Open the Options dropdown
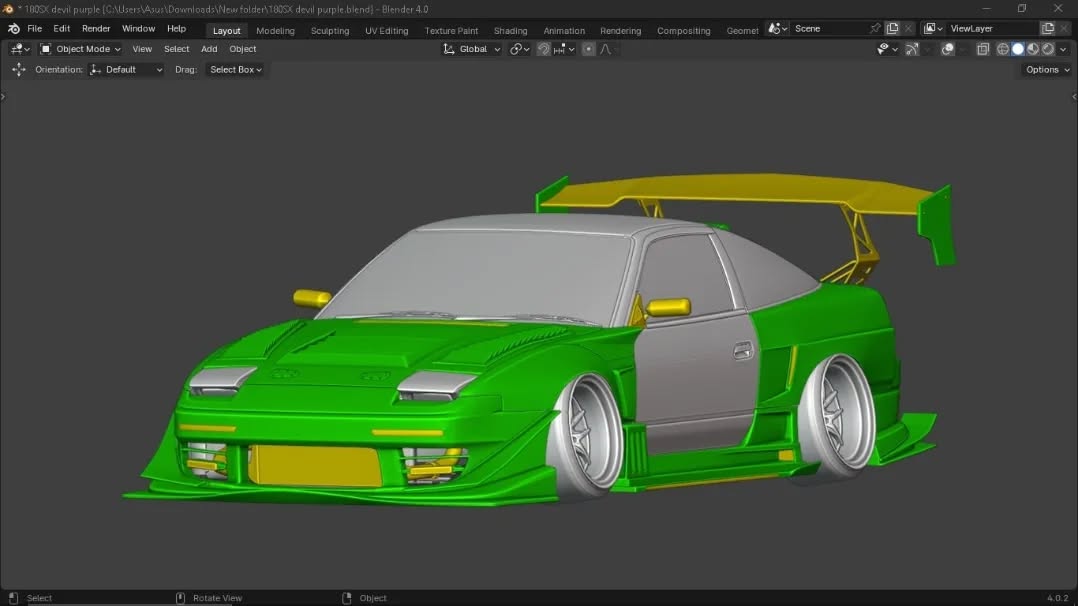 pos(1047,69)
